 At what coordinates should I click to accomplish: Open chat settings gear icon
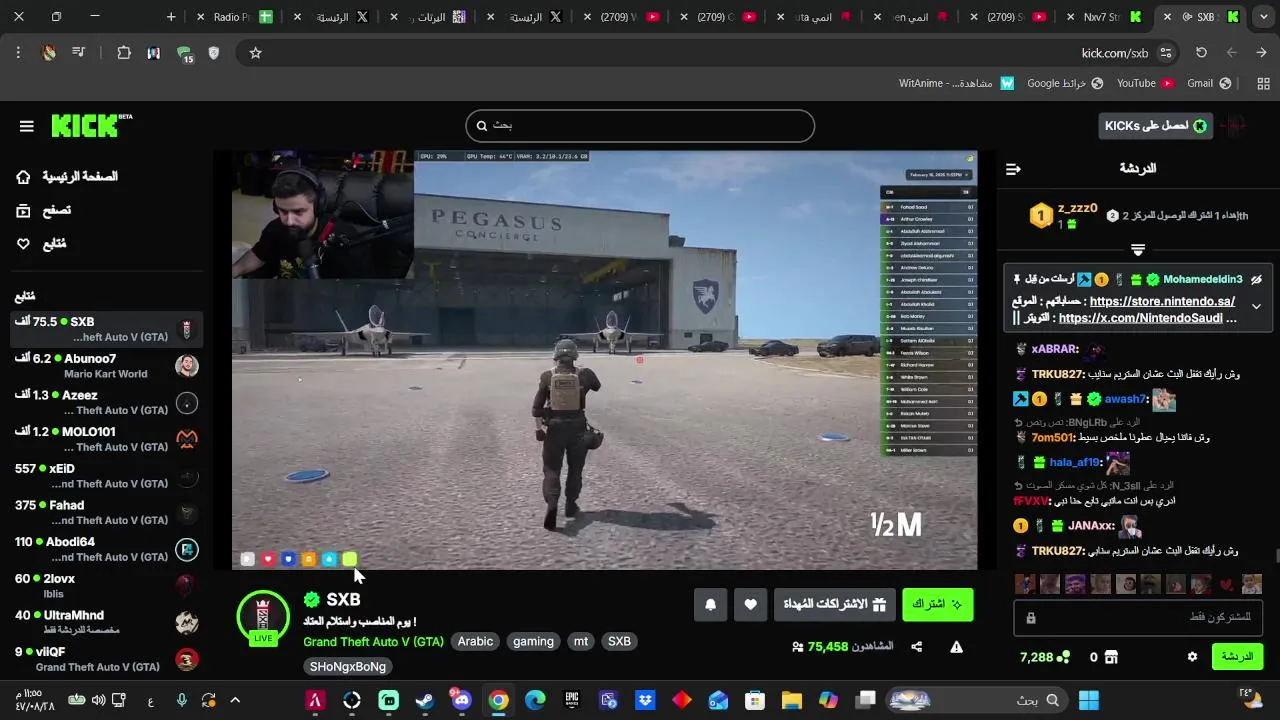point(1192,657)
